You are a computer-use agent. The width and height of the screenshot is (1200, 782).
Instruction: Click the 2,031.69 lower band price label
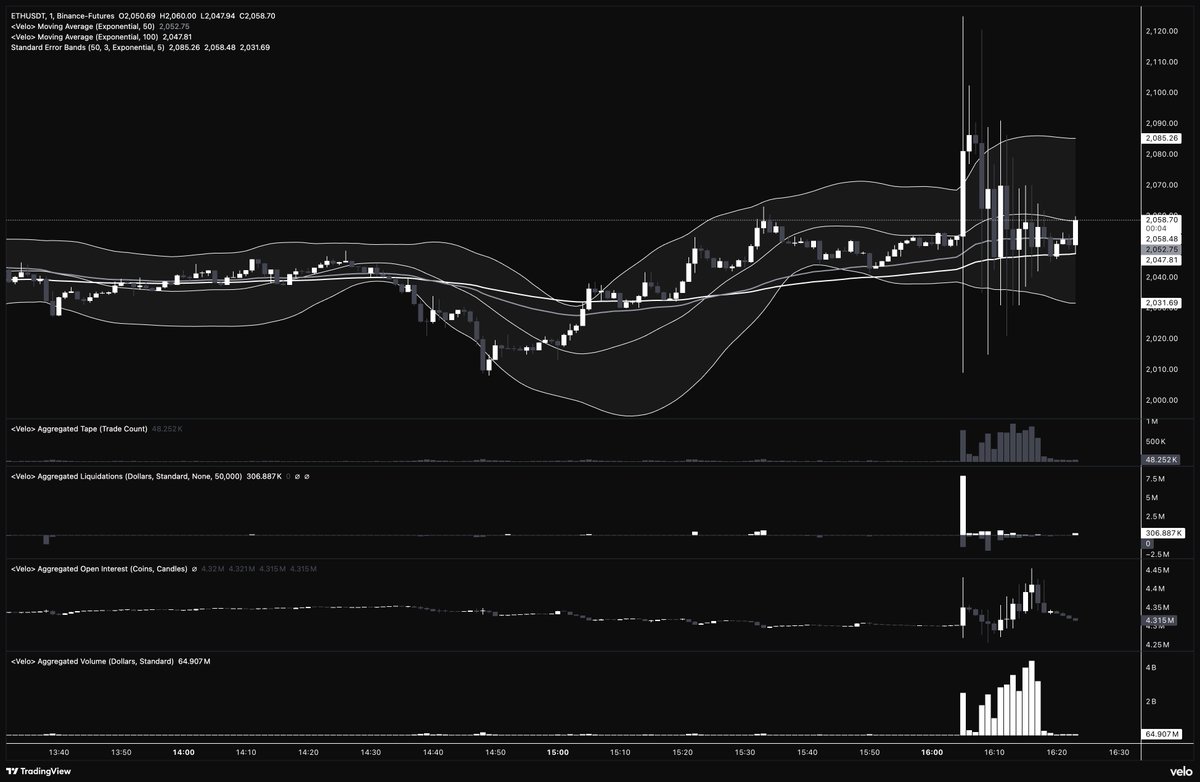coord(1163,301)
